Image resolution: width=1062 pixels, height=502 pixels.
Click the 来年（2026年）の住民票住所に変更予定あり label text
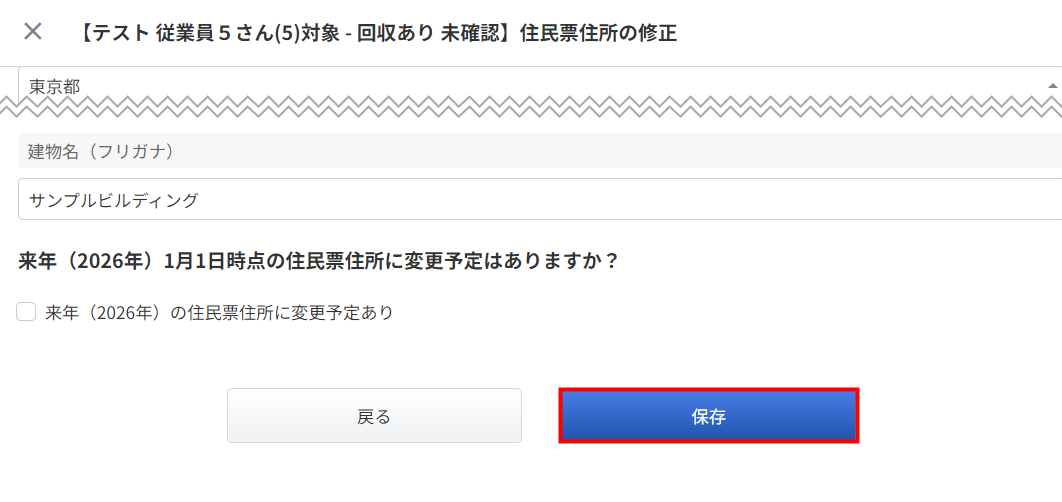(219, 312)
